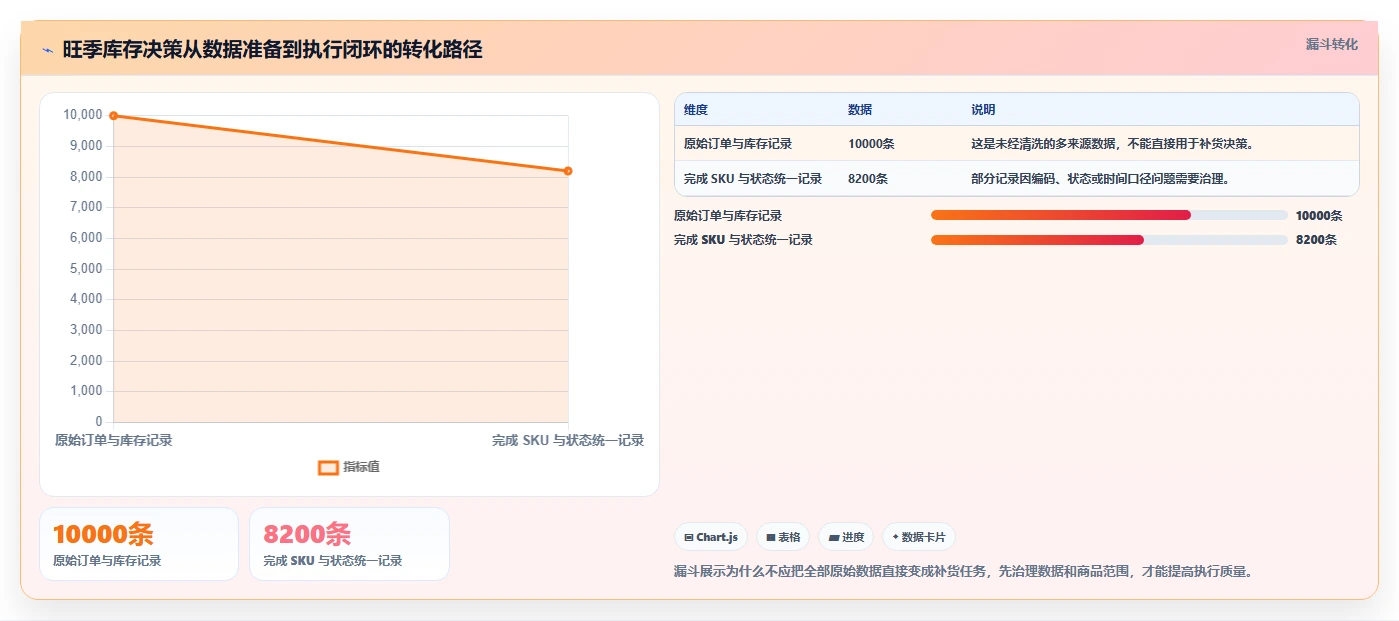1399x621 pixels.
Task: Click the progress label 原始订单与库存记录
Action: [728, 216]
